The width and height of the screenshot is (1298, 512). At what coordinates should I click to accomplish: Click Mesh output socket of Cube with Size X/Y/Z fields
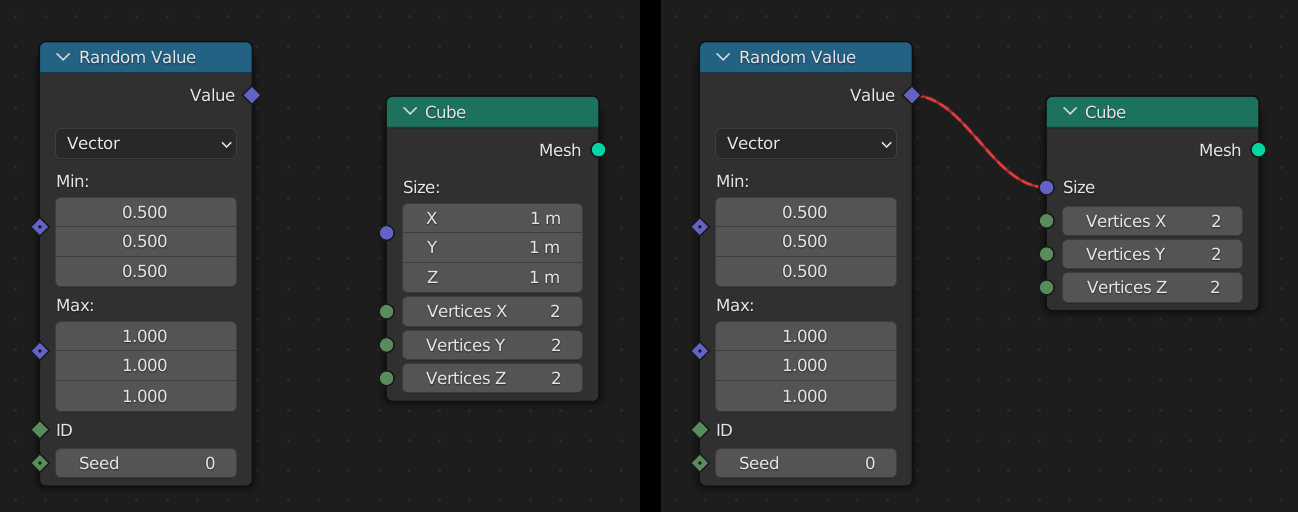point(598,150)
